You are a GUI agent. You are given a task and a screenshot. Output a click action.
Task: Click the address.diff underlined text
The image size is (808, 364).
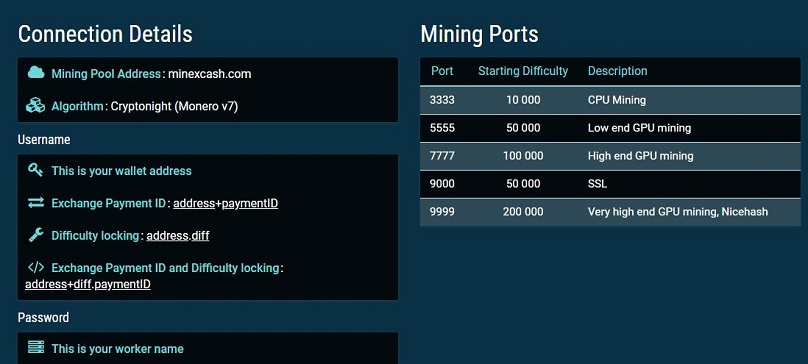tap(178, 236)
